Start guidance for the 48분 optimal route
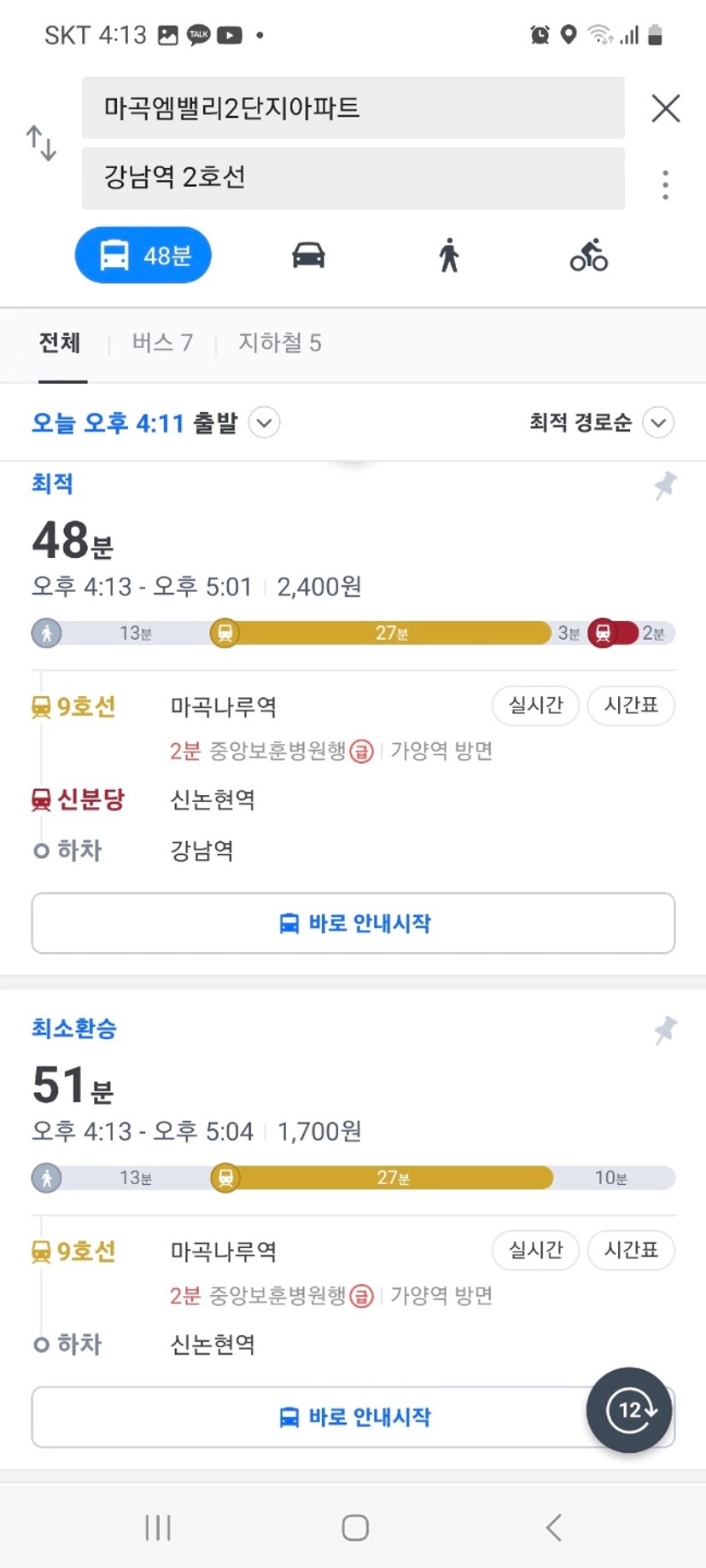 click(x=353, y=923)
